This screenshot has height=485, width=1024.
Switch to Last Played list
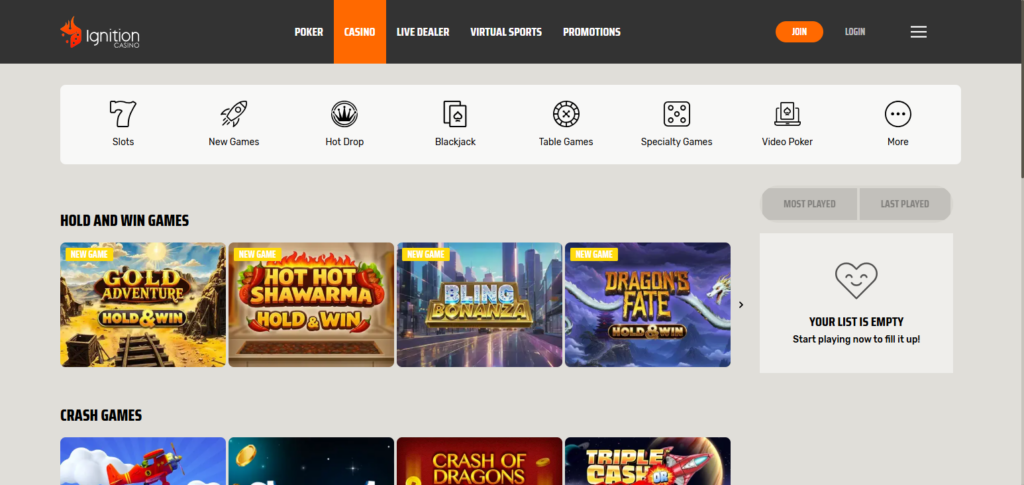click(904, 204)
